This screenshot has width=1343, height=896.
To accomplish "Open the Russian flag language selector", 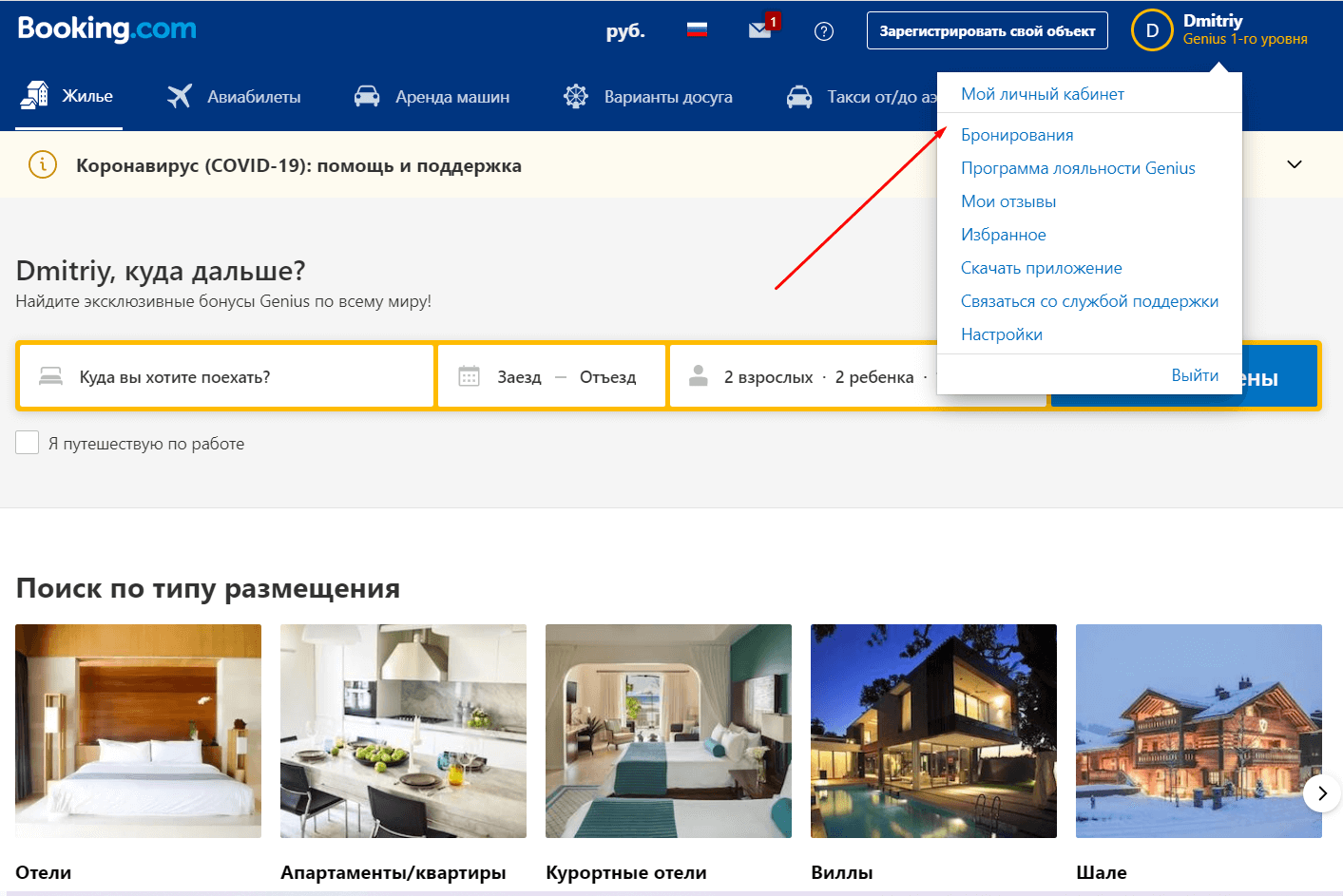I will click(x=697, y=30).
